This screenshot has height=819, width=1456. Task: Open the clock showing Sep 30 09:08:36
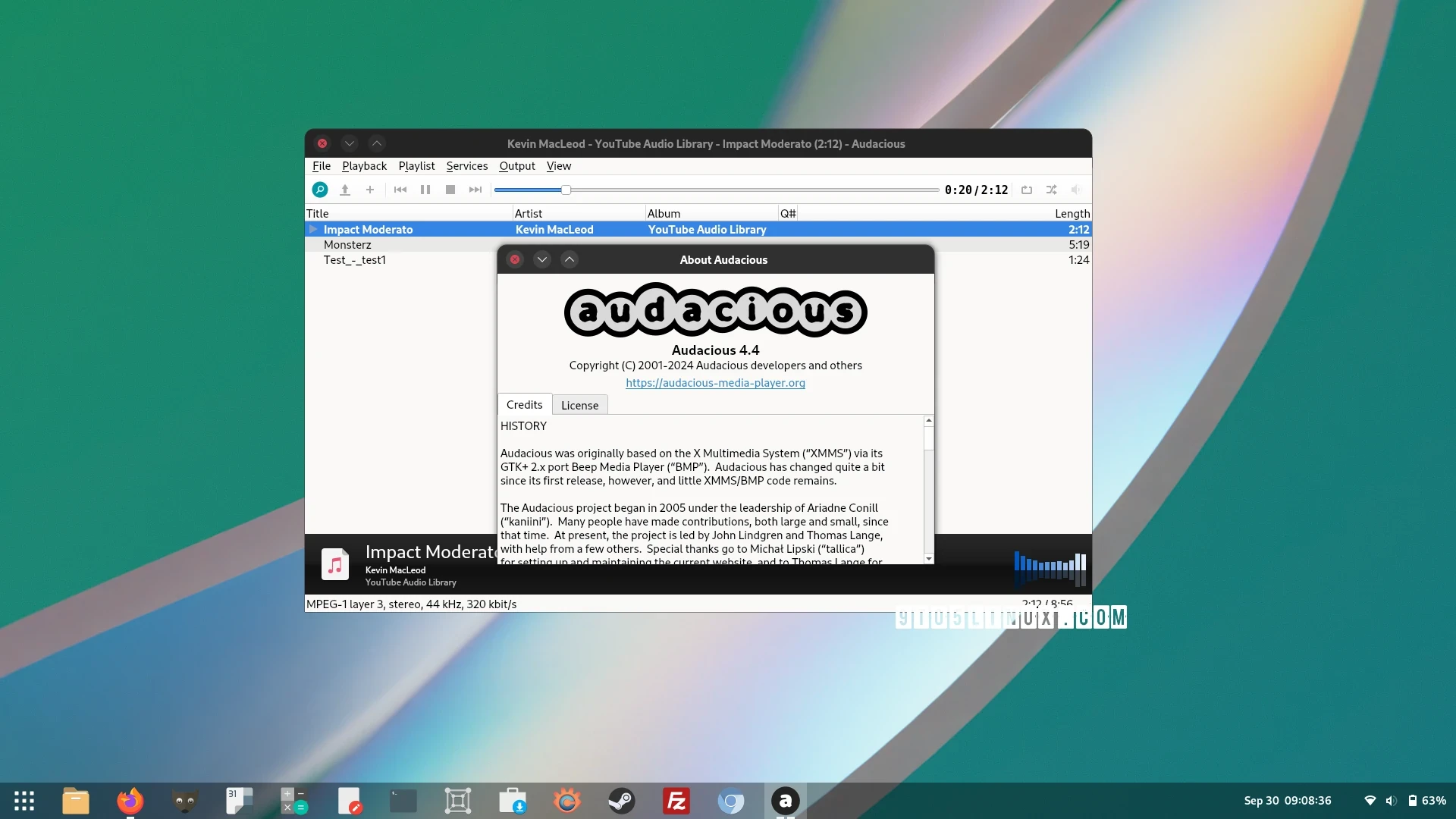pos(1288,801)
